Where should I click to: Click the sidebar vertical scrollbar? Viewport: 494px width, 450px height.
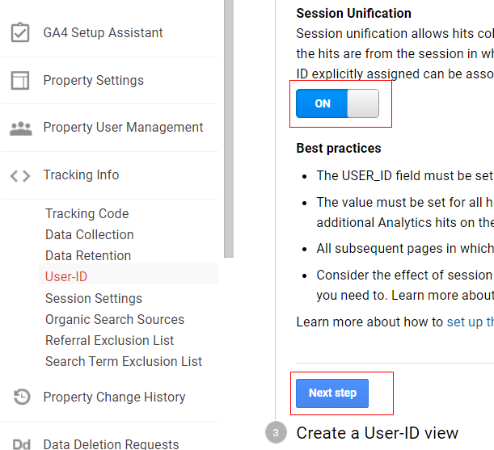229,129
